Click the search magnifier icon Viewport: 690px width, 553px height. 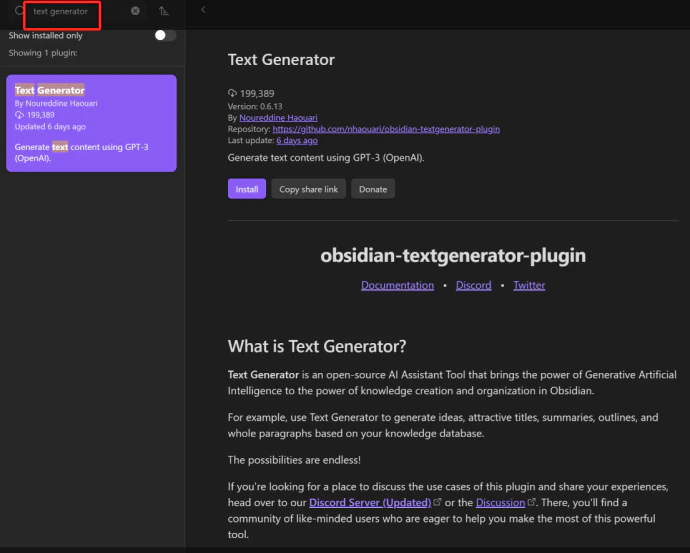coord(19,11)
